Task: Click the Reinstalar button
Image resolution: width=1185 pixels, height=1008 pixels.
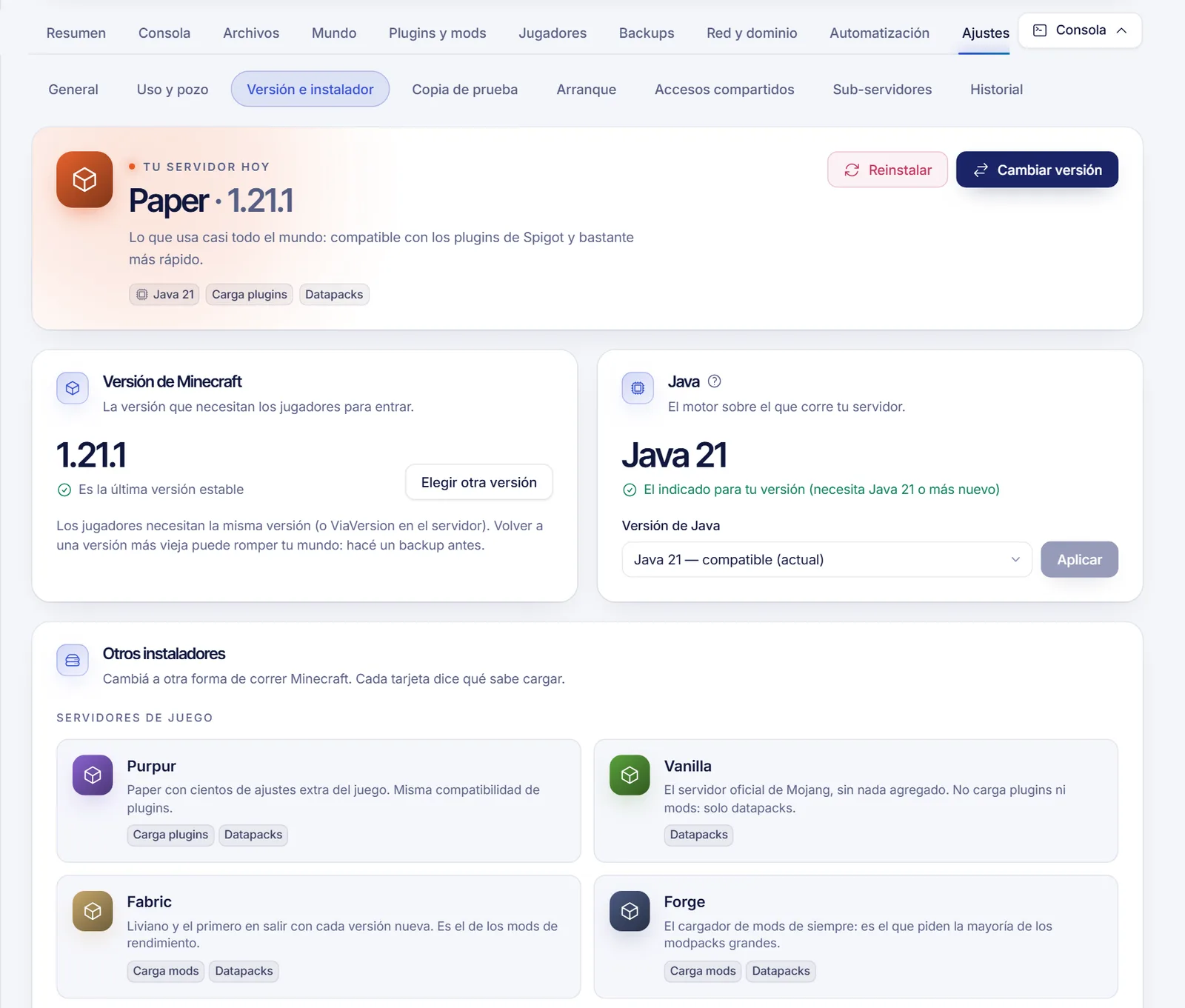Action: pyautogui.click(x=887, y=170)
